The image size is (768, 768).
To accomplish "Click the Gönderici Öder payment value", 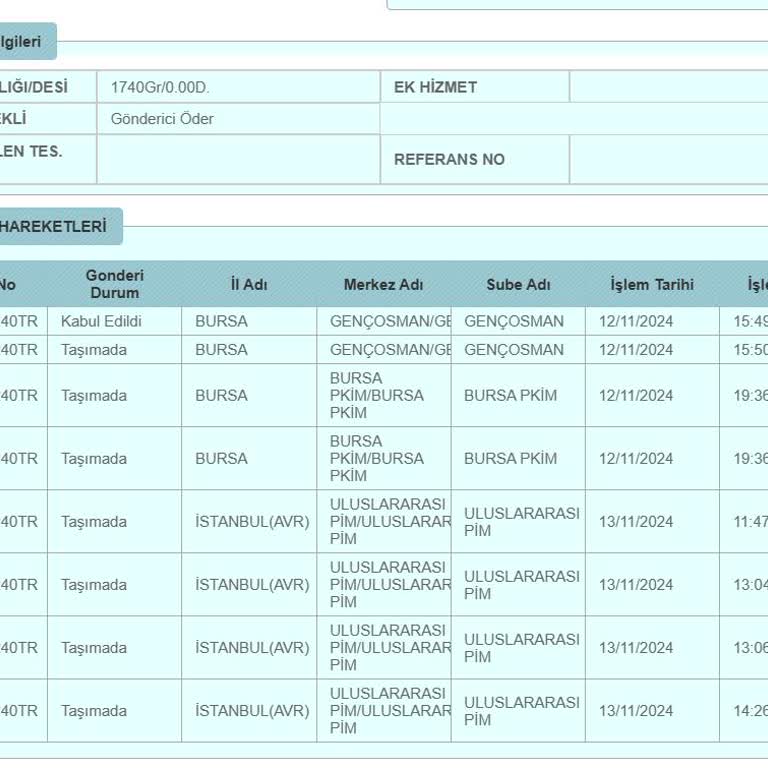I will coord(162,119).
